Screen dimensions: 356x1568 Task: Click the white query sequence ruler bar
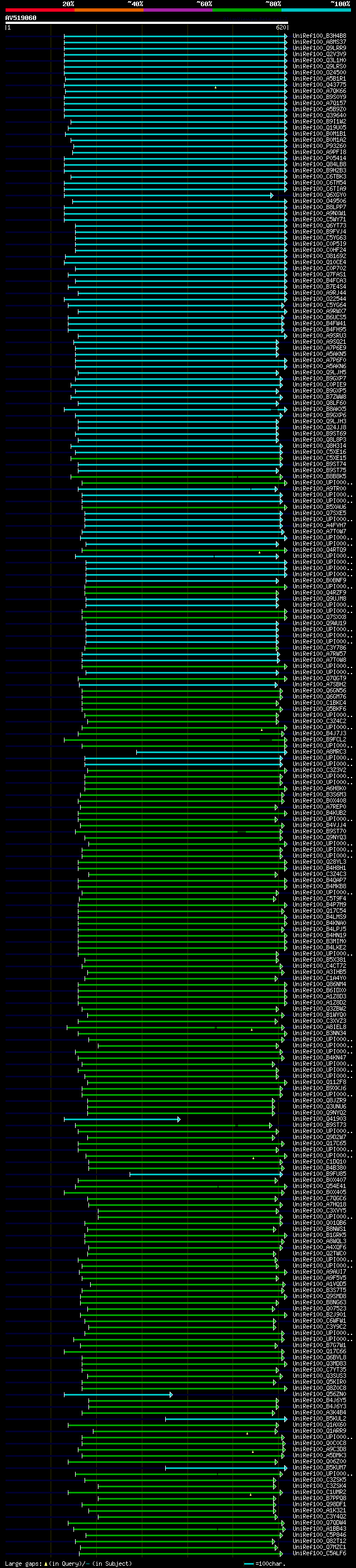(147, 23)
